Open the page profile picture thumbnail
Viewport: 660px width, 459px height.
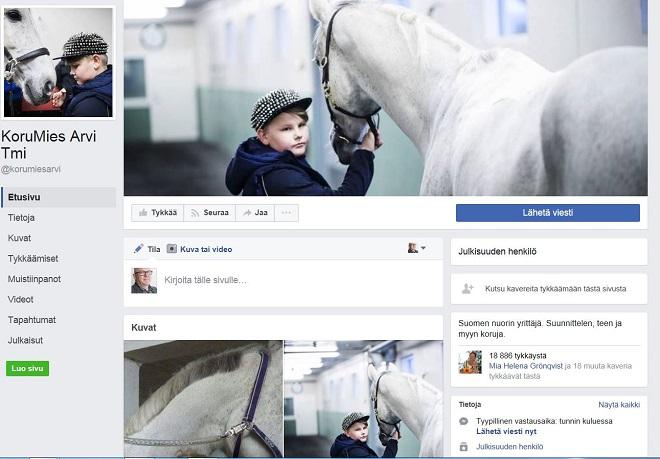click(x=58, y=61)
